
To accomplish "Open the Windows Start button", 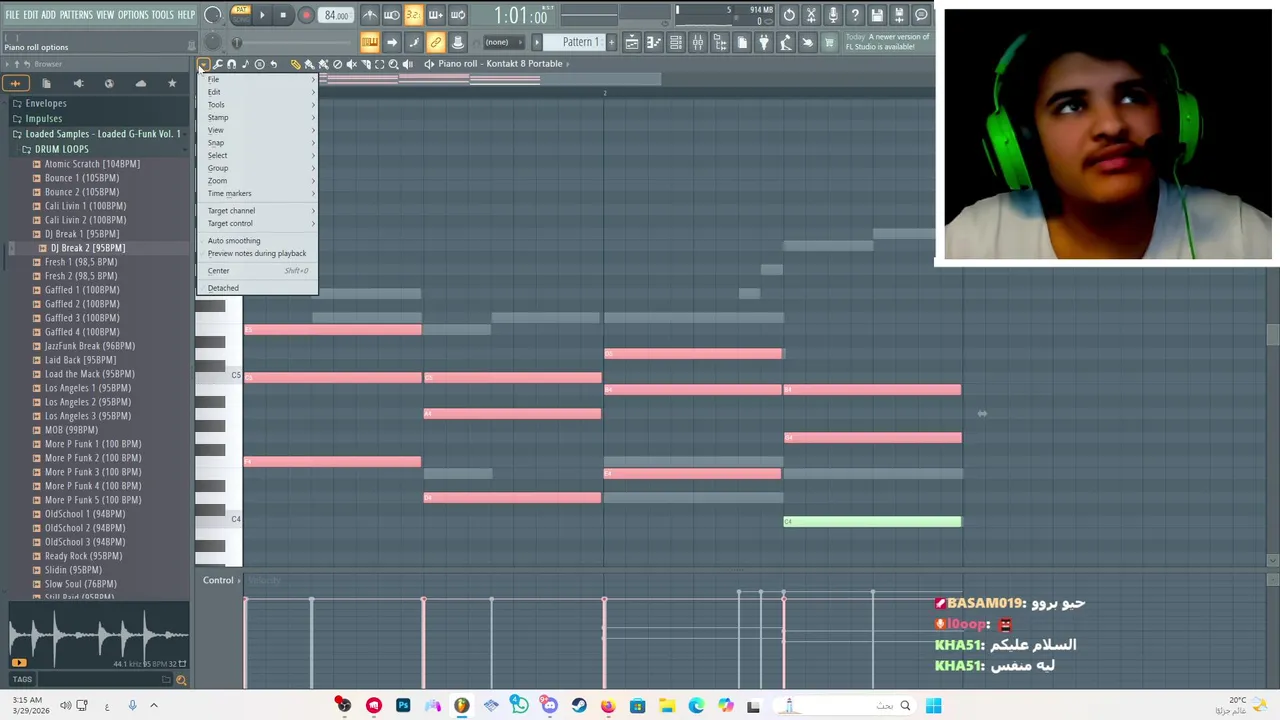I will (933, 706).
